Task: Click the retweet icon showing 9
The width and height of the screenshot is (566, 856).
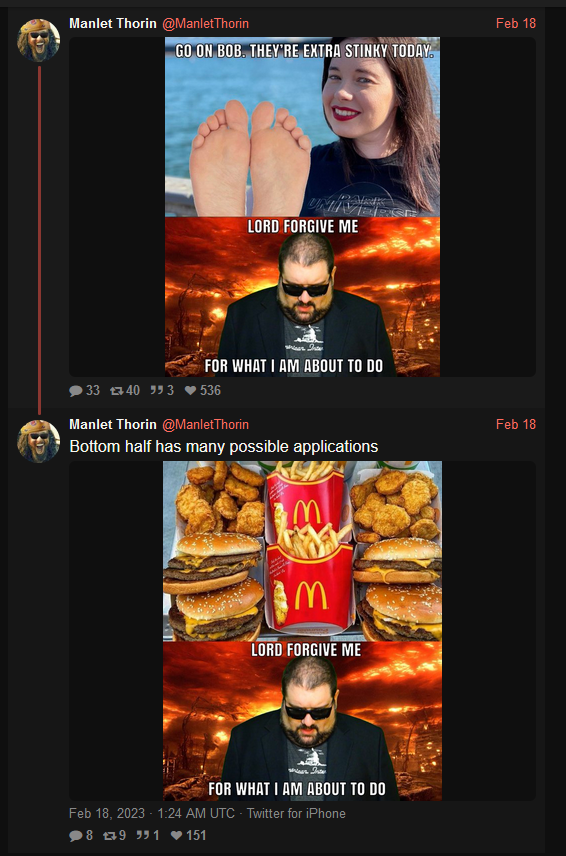Action: tap(110, 835)
